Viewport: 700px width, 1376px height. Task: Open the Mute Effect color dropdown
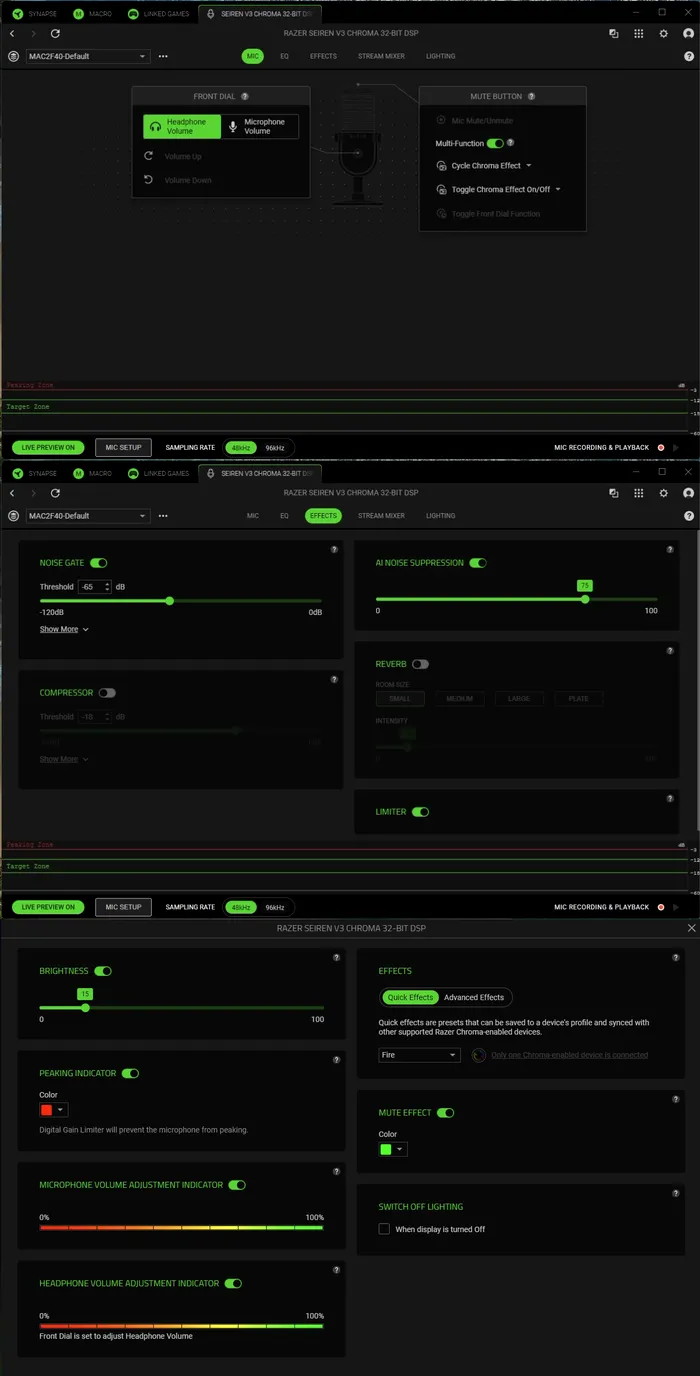[393, 1149]
